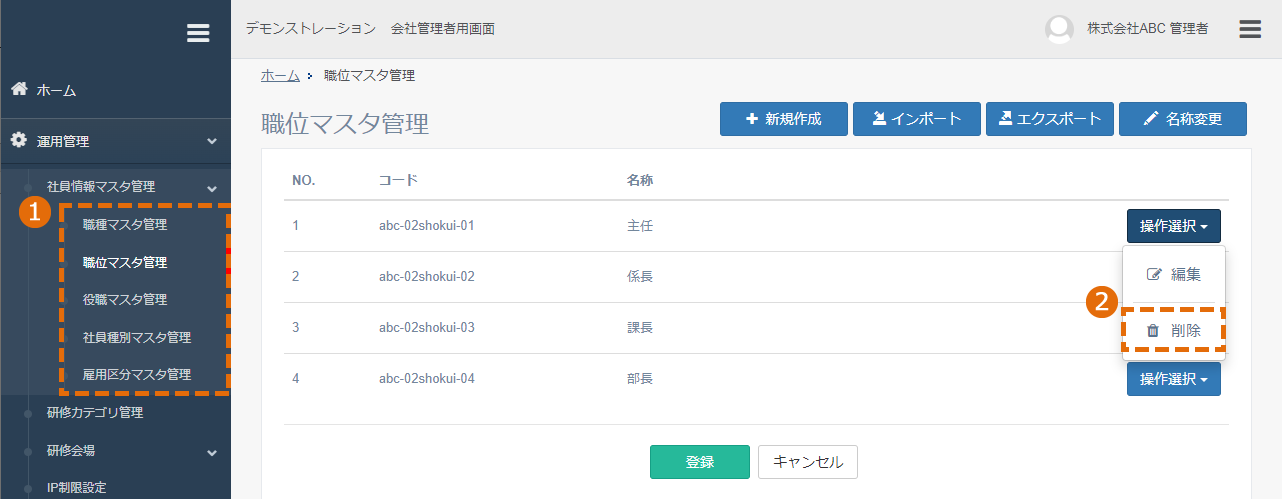Follow the ホーム breadcrumb link
Image resolution: width=1282 pixels, height=499 pixels.
point(280,75)
